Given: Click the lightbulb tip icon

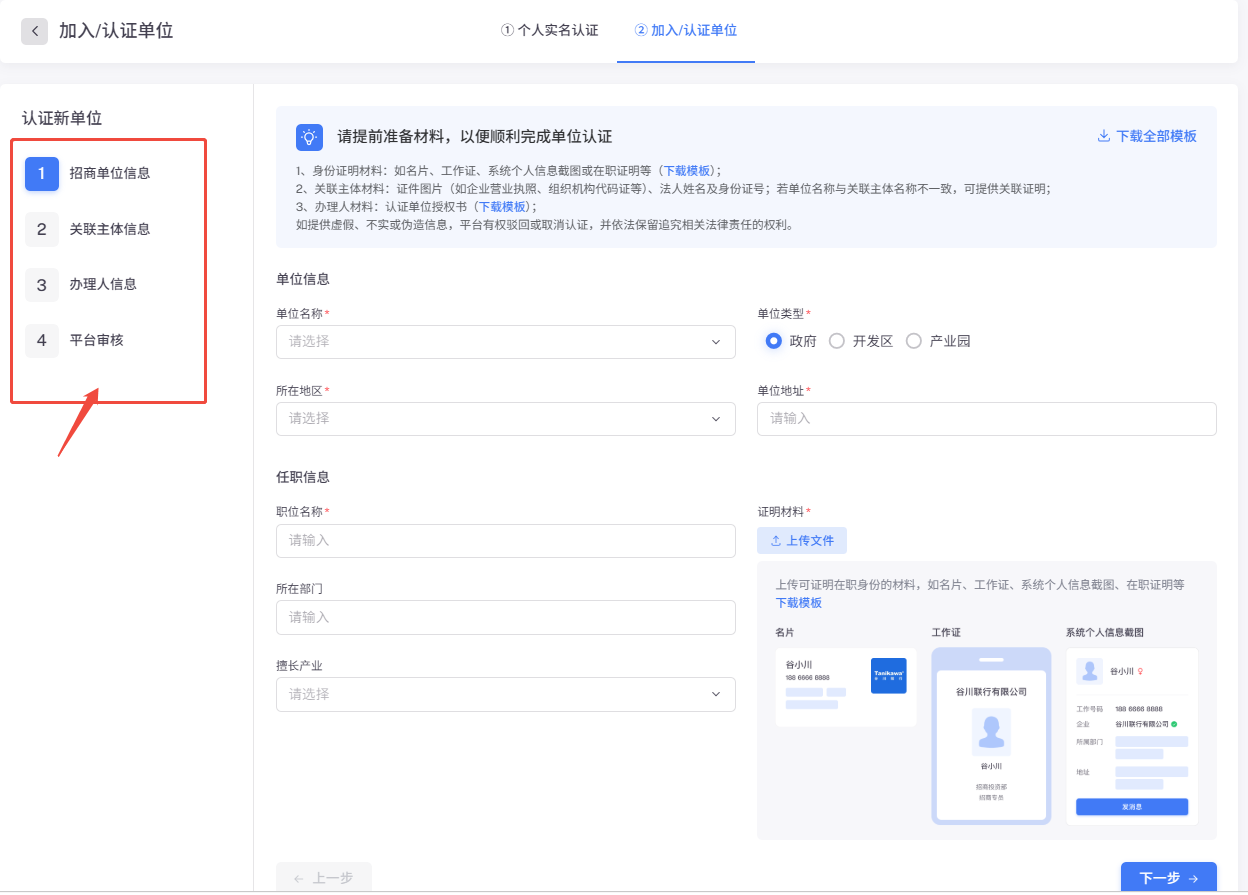Looking at the screenshot, I should (x=309, y=137).
